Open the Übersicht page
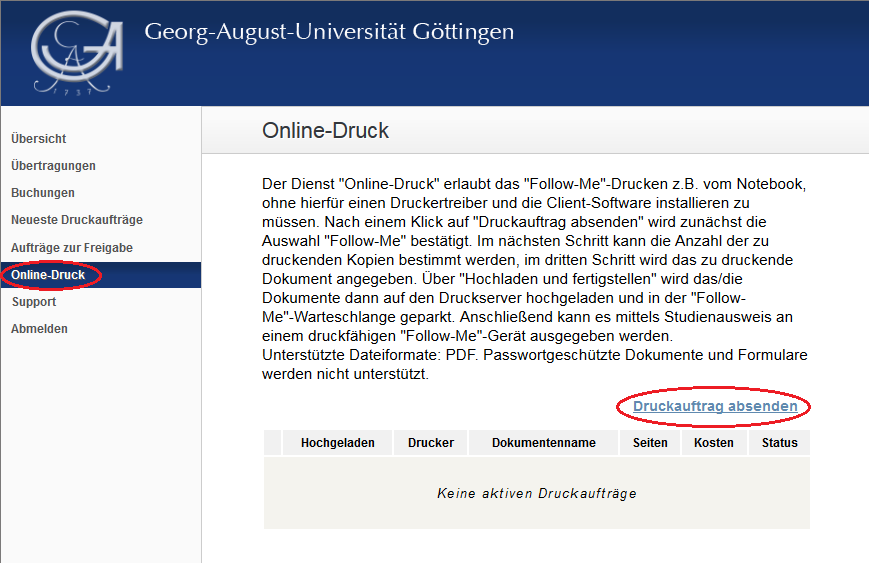The width and height of the screenshot is (869, 563). 39,139
